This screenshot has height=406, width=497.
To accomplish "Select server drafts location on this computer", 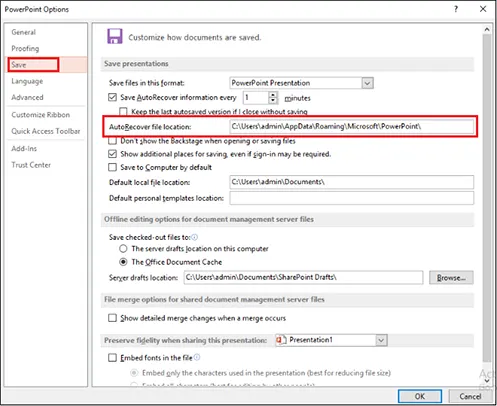I will (x=123, y=249).
